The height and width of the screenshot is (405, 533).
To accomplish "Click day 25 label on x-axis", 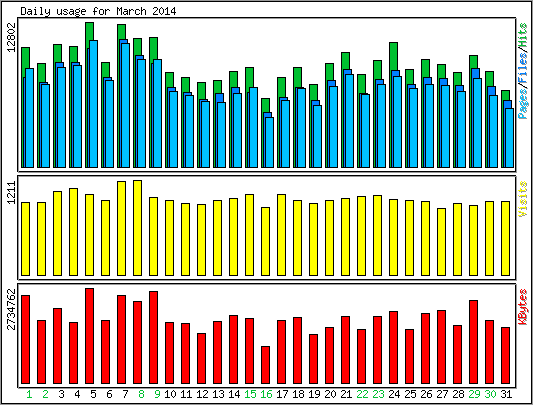I will click(x=410, y=394).
